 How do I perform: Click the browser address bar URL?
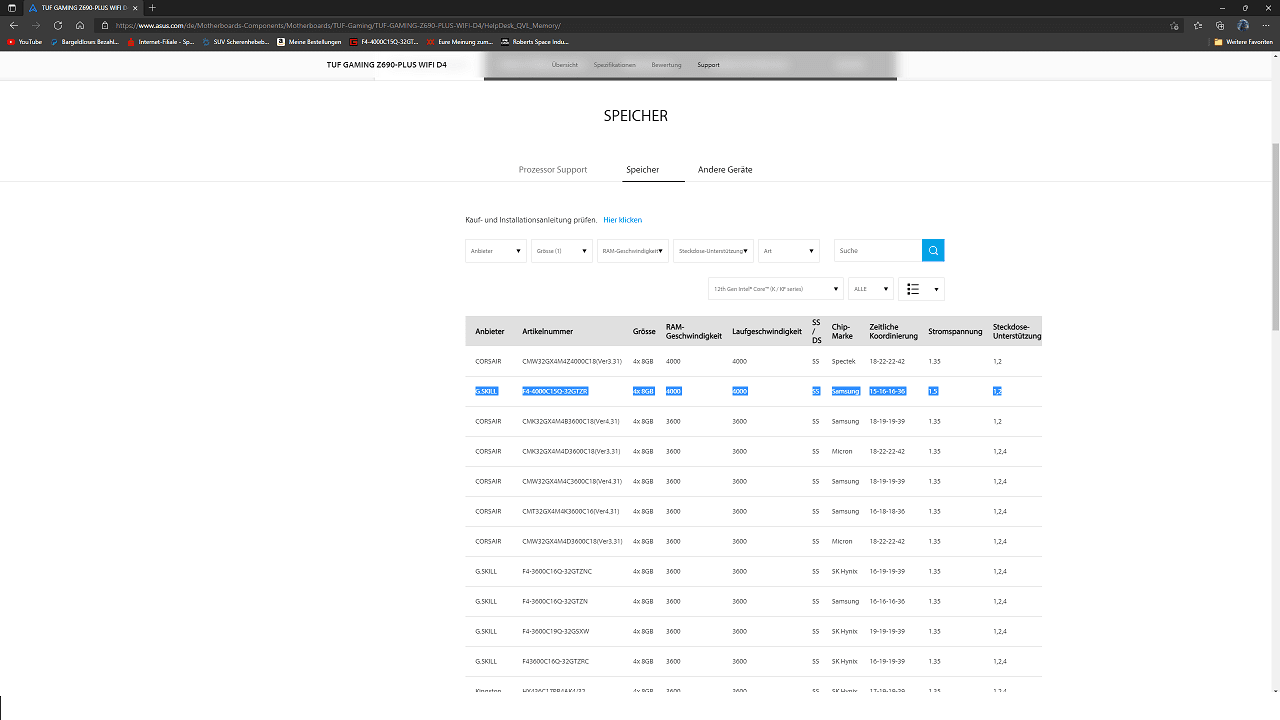pyautogui.click(x=338, y=25)
